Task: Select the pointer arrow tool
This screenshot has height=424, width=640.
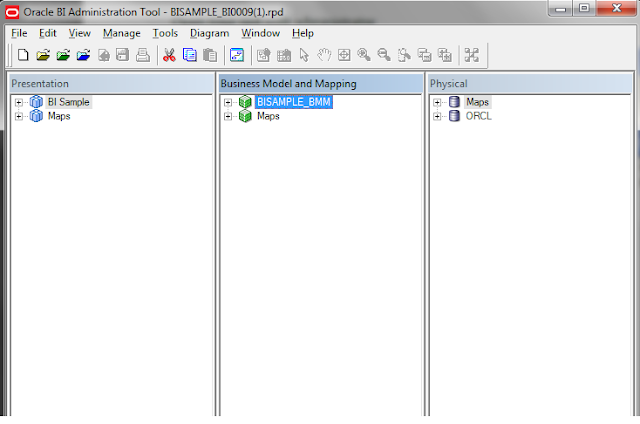Action: tap(304, 55)
